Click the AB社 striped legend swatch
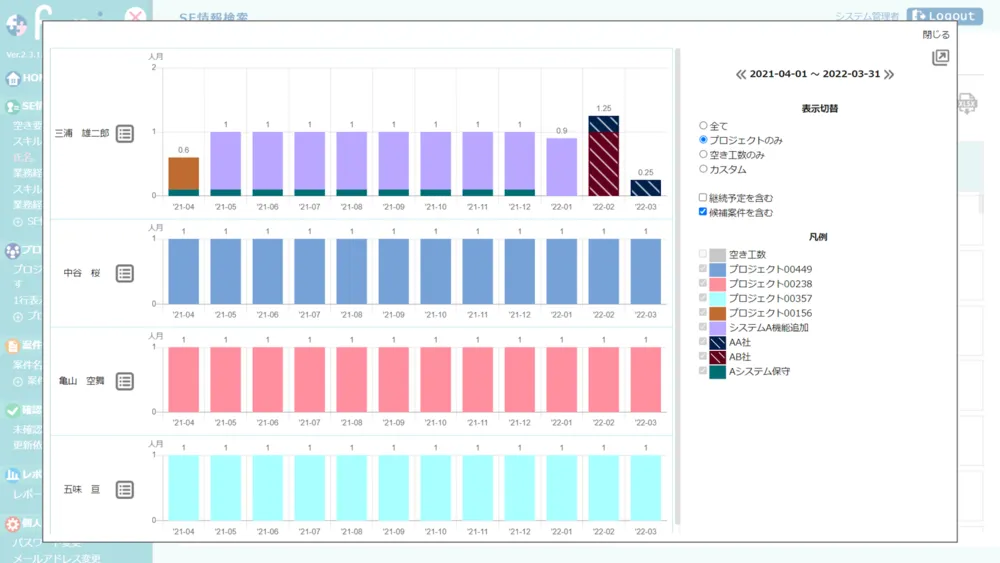Viewport: 1000px width, 563px height. (717, 357)
